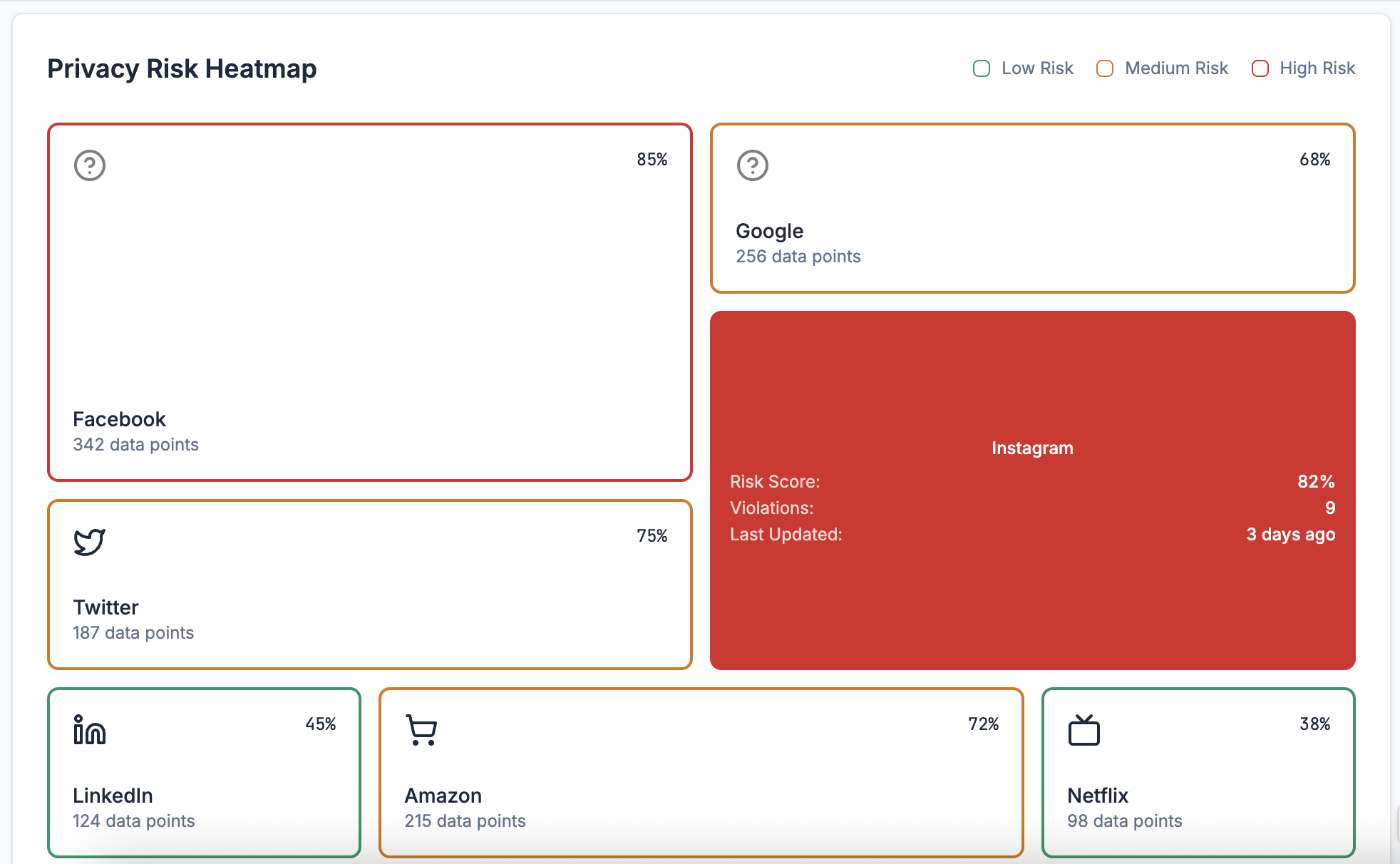Click the Medium Risk legend label
The image size is (1400, 864).
pos(1176,68)
